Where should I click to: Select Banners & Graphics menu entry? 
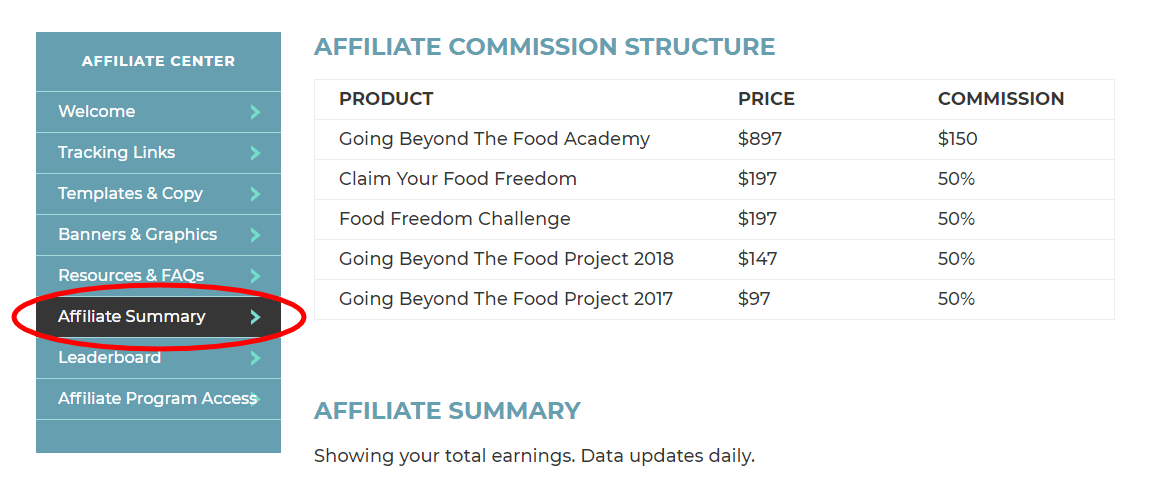pos(158,235)
